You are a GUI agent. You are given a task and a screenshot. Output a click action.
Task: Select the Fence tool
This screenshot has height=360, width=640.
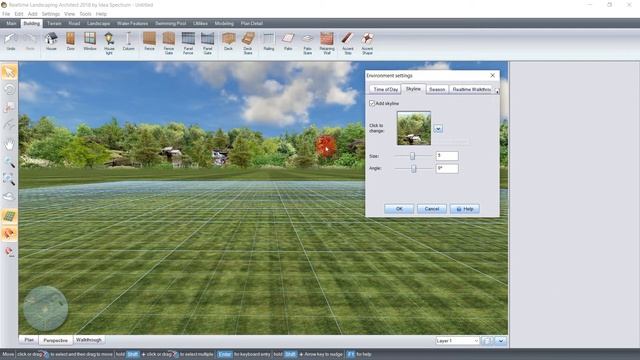[149, 42]
